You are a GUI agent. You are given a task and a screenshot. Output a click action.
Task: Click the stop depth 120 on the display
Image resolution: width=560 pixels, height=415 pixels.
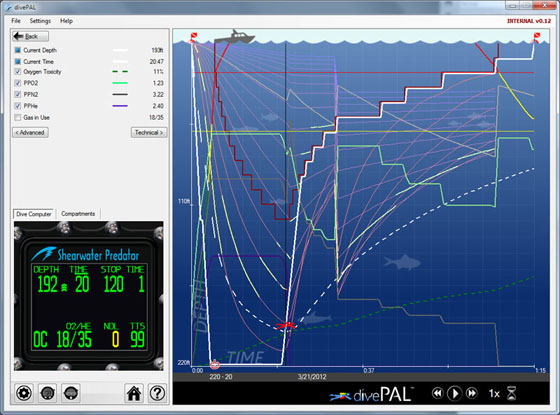pos(114,285)
